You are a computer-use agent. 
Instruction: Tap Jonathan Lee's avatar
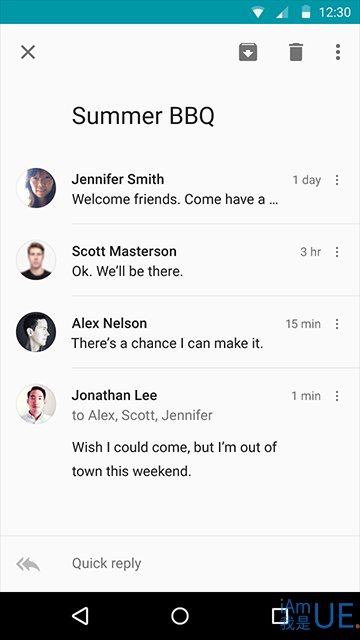pos(36,404)
